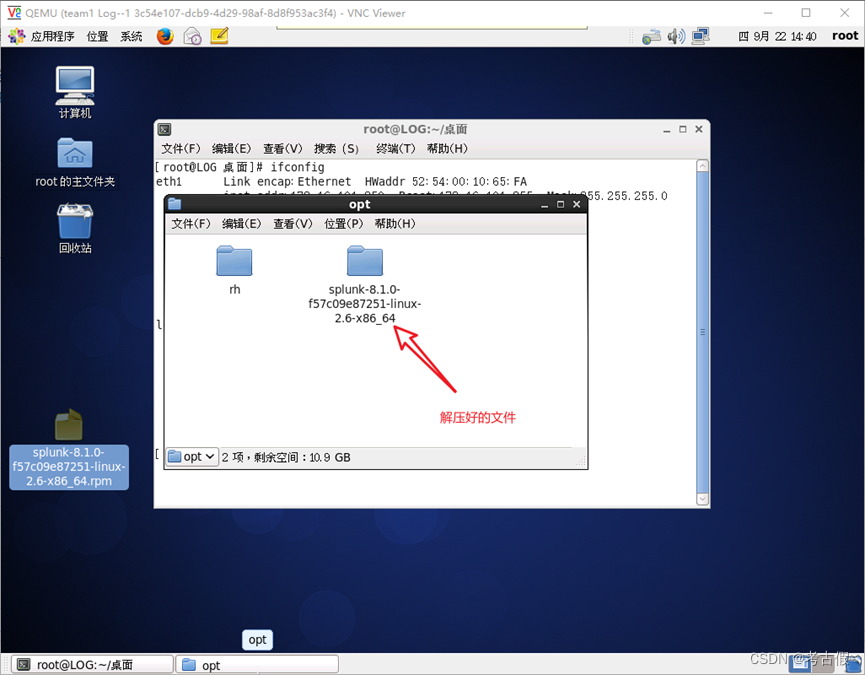Click the volume control icon in system tray
Image resolution: width=865 pixels, height=675 pixels.
675,35
